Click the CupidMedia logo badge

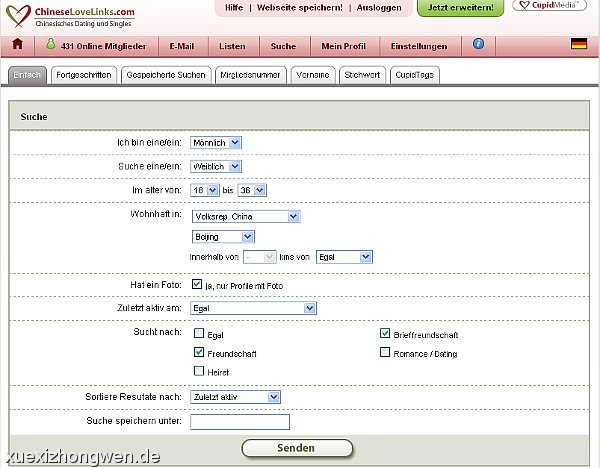(549, 6)
